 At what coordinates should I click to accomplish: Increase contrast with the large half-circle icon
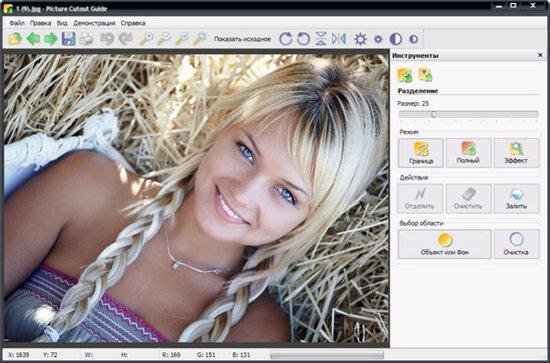[396, 39]
